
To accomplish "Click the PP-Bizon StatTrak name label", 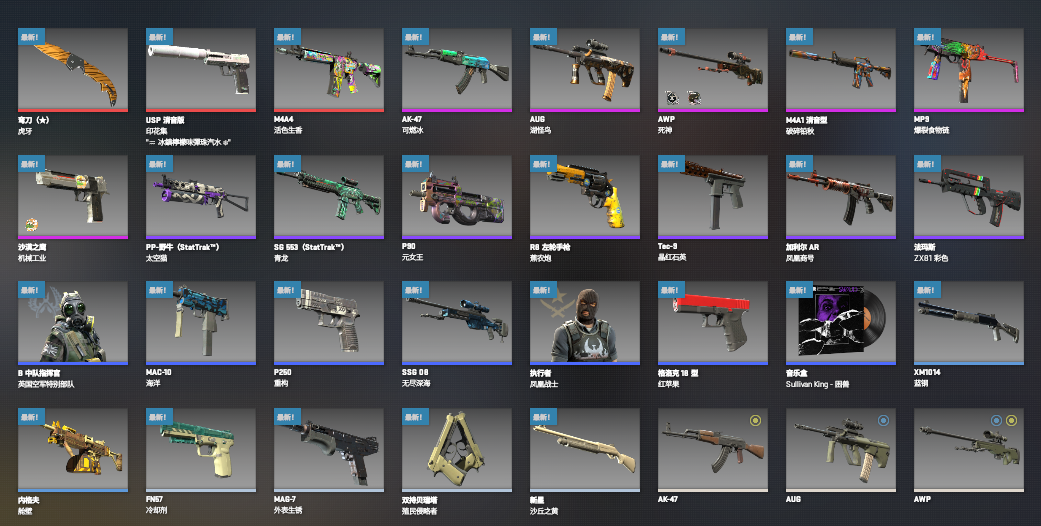I will coord(183,247).
